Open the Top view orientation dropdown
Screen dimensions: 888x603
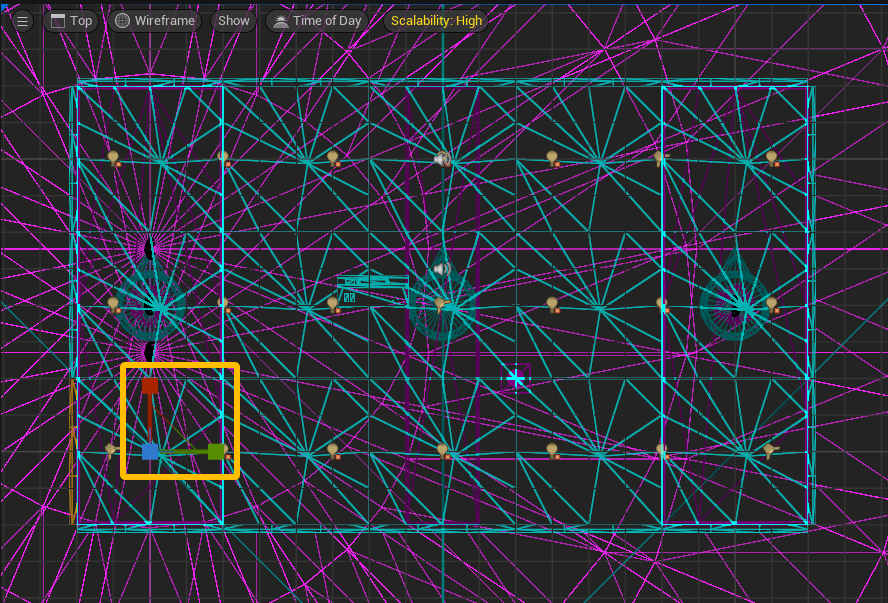pyautogui.click(x=70, y=21)
